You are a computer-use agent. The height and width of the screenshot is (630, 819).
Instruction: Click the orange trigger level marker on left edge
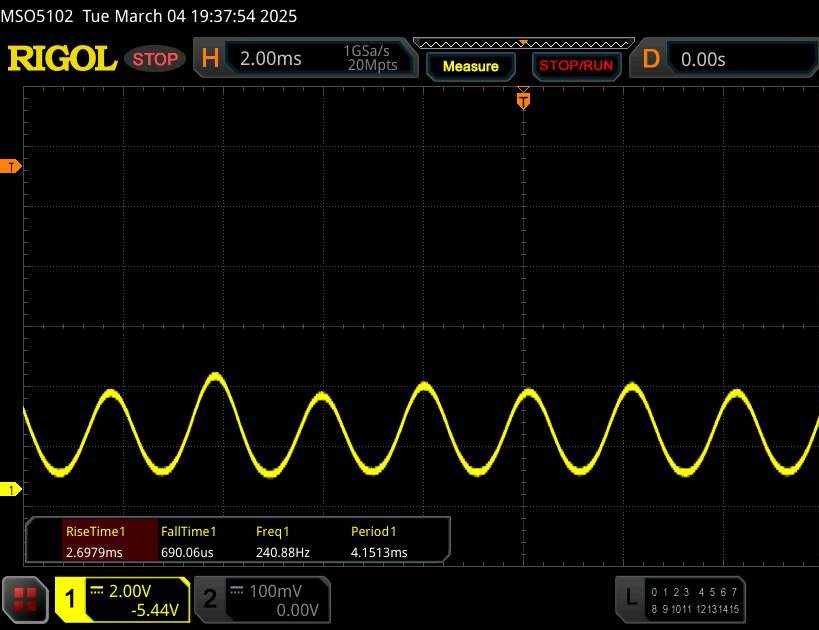coord(10,167)
